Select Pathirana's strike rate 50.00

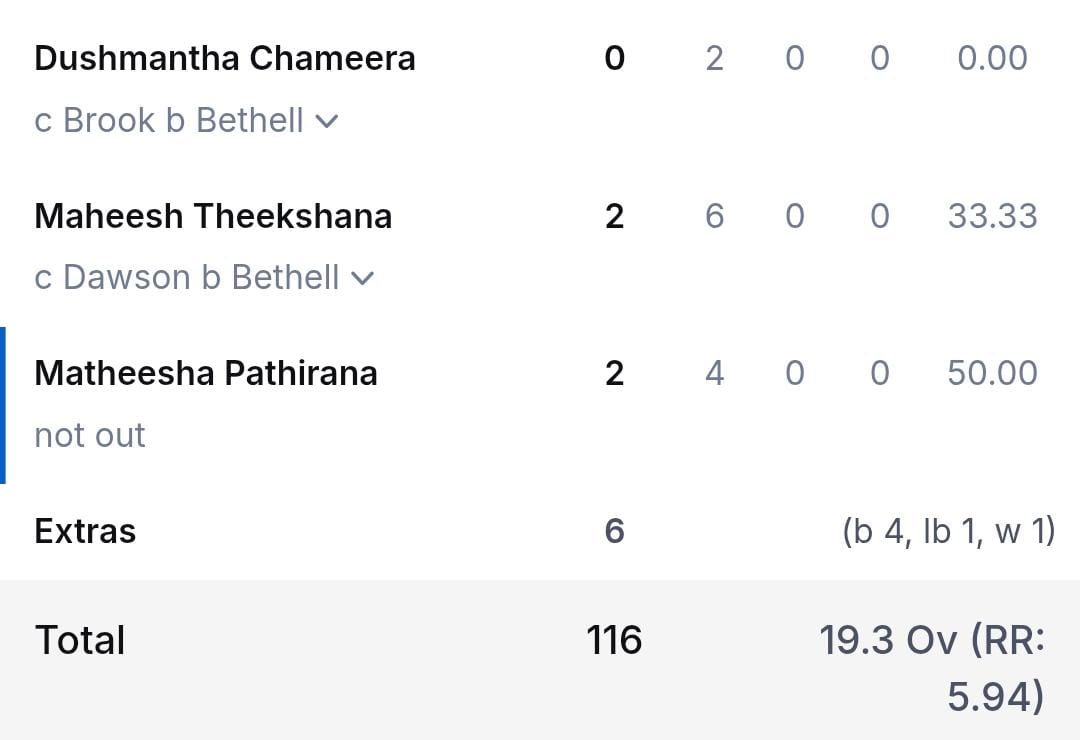(992, 373)
